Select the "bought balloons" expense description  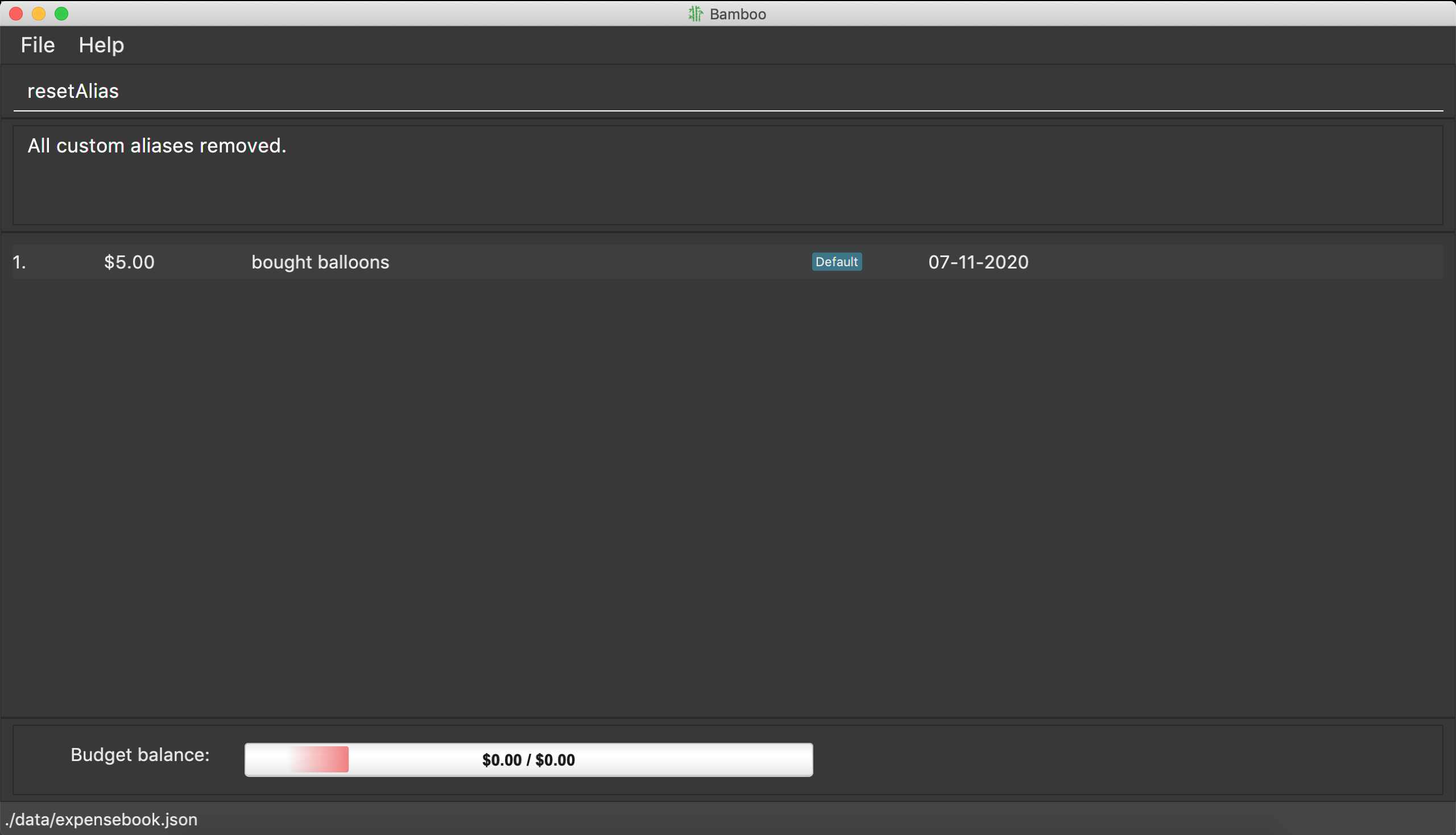click(x=320, y=262)
